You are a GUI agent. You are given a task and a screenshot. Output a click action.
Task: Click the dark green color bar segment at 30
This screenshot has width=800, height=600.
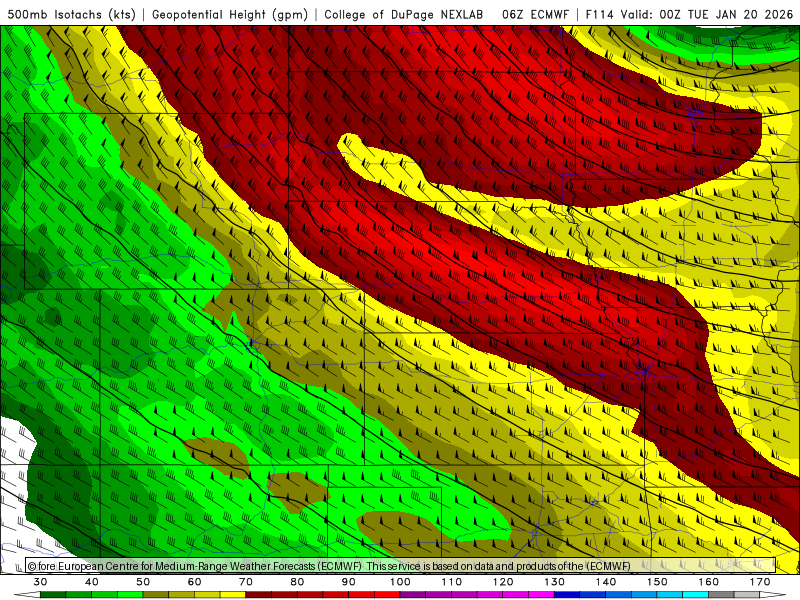[53, 595]
